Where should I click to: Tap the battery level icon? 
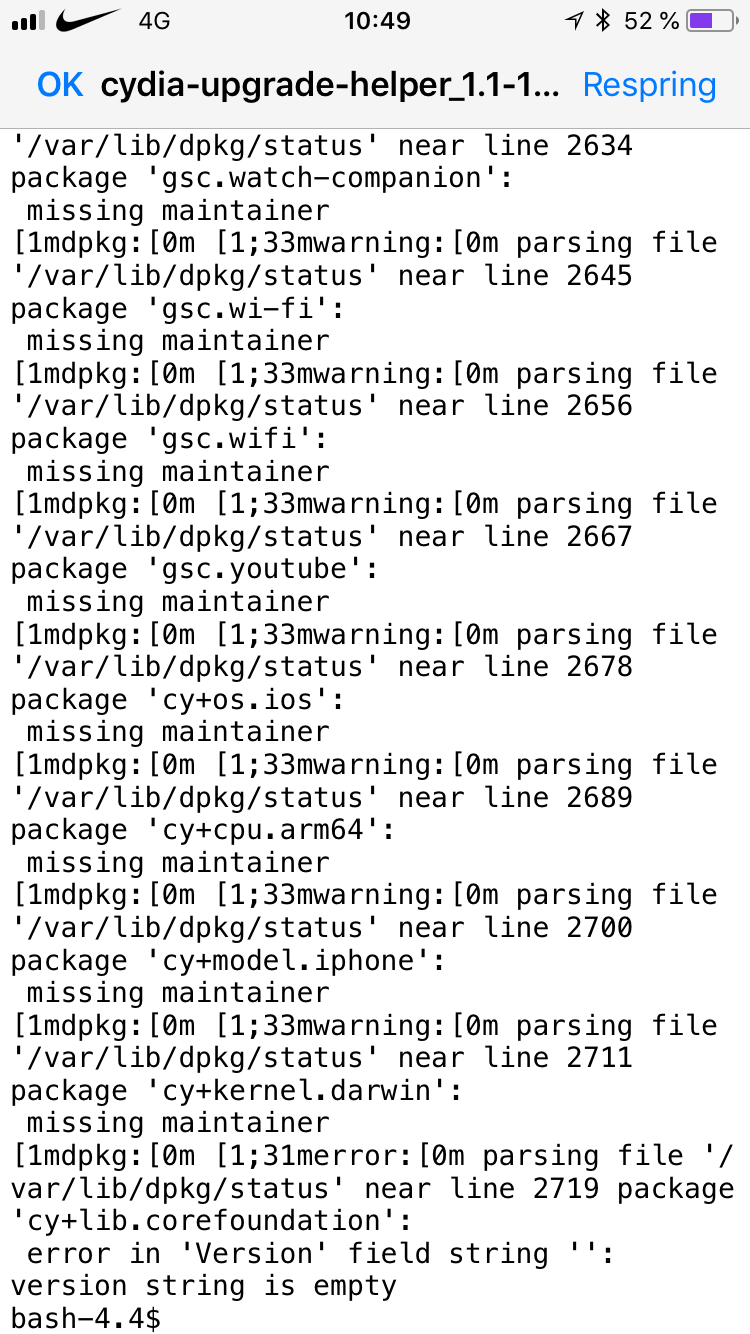[x=714, y=21]
